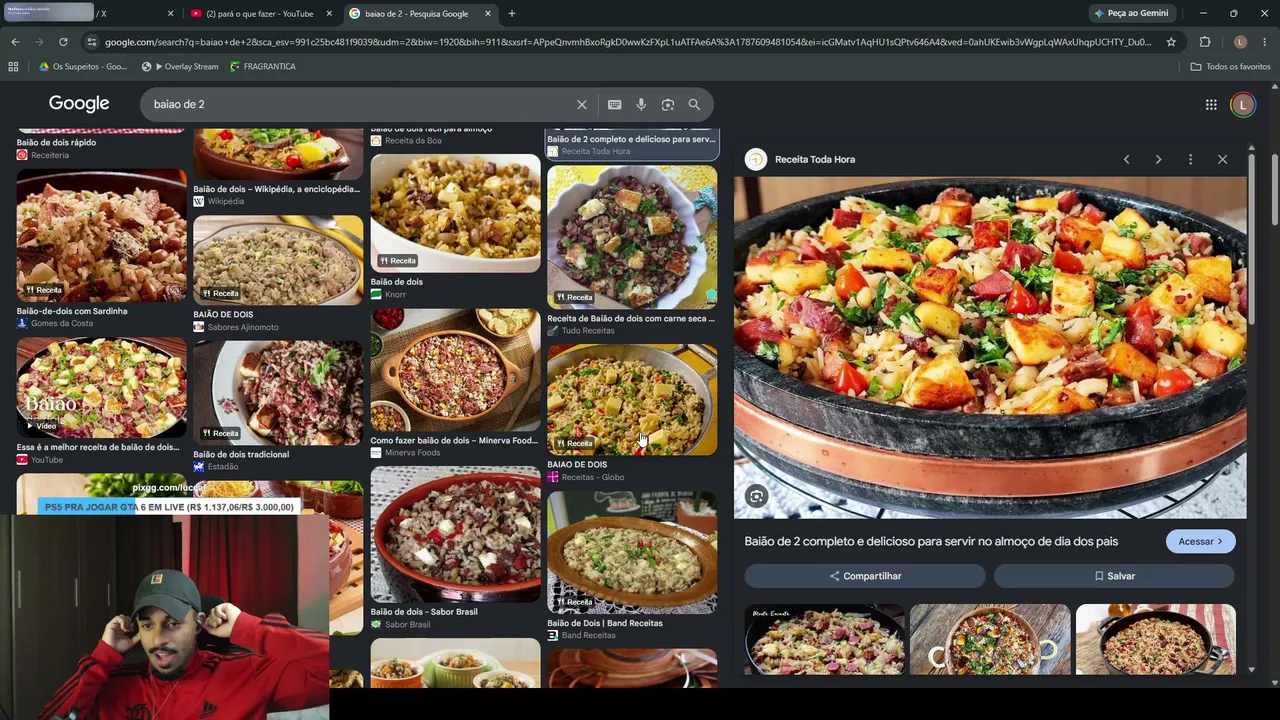The width and height of the screenshot is (1280, 720).
Task: Share the image with 'Compartilhar'
Action: pyautogui.click(x=865, y=576)
